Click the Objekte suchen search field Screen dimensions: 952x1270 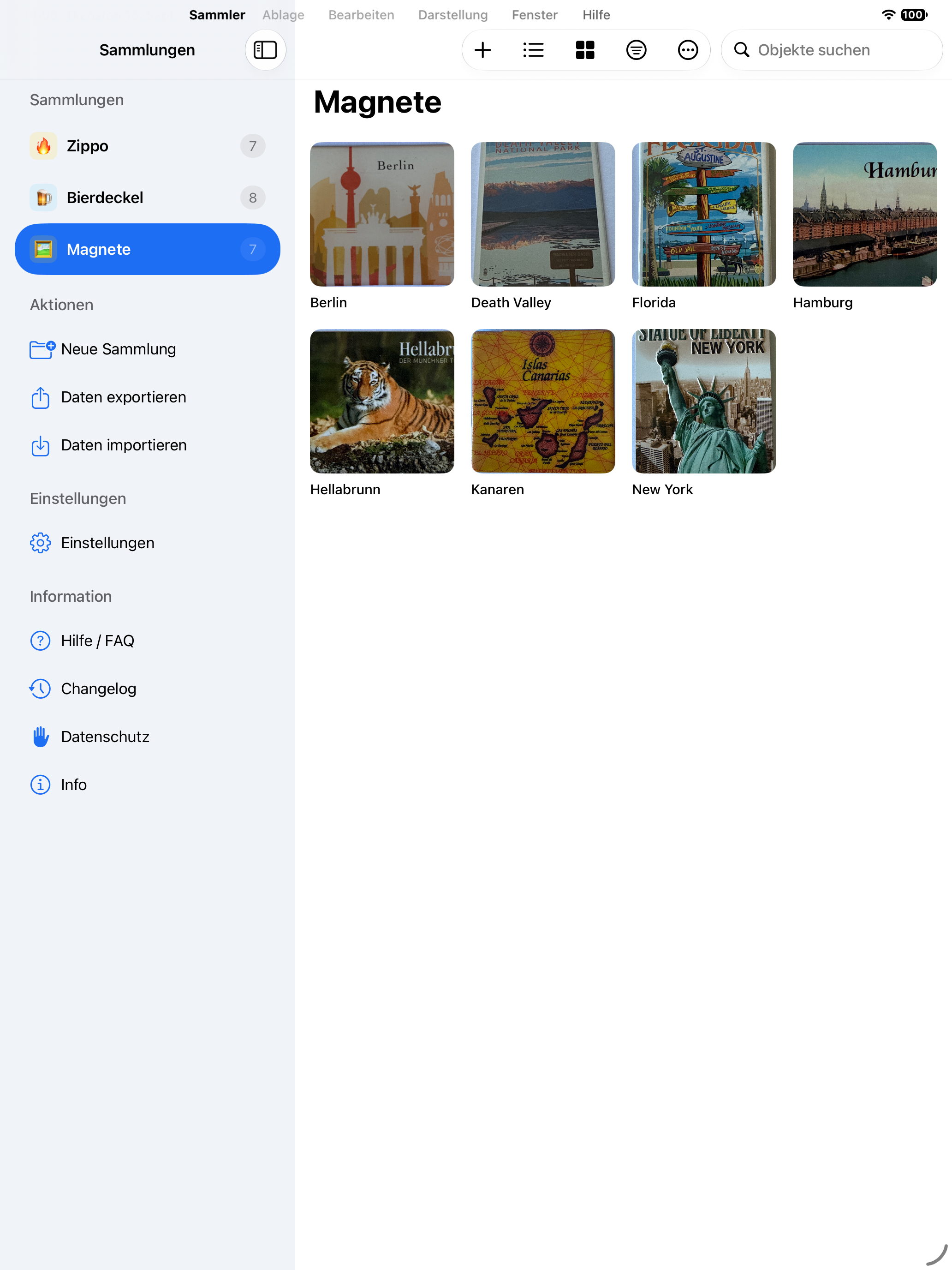click(832, 50)
